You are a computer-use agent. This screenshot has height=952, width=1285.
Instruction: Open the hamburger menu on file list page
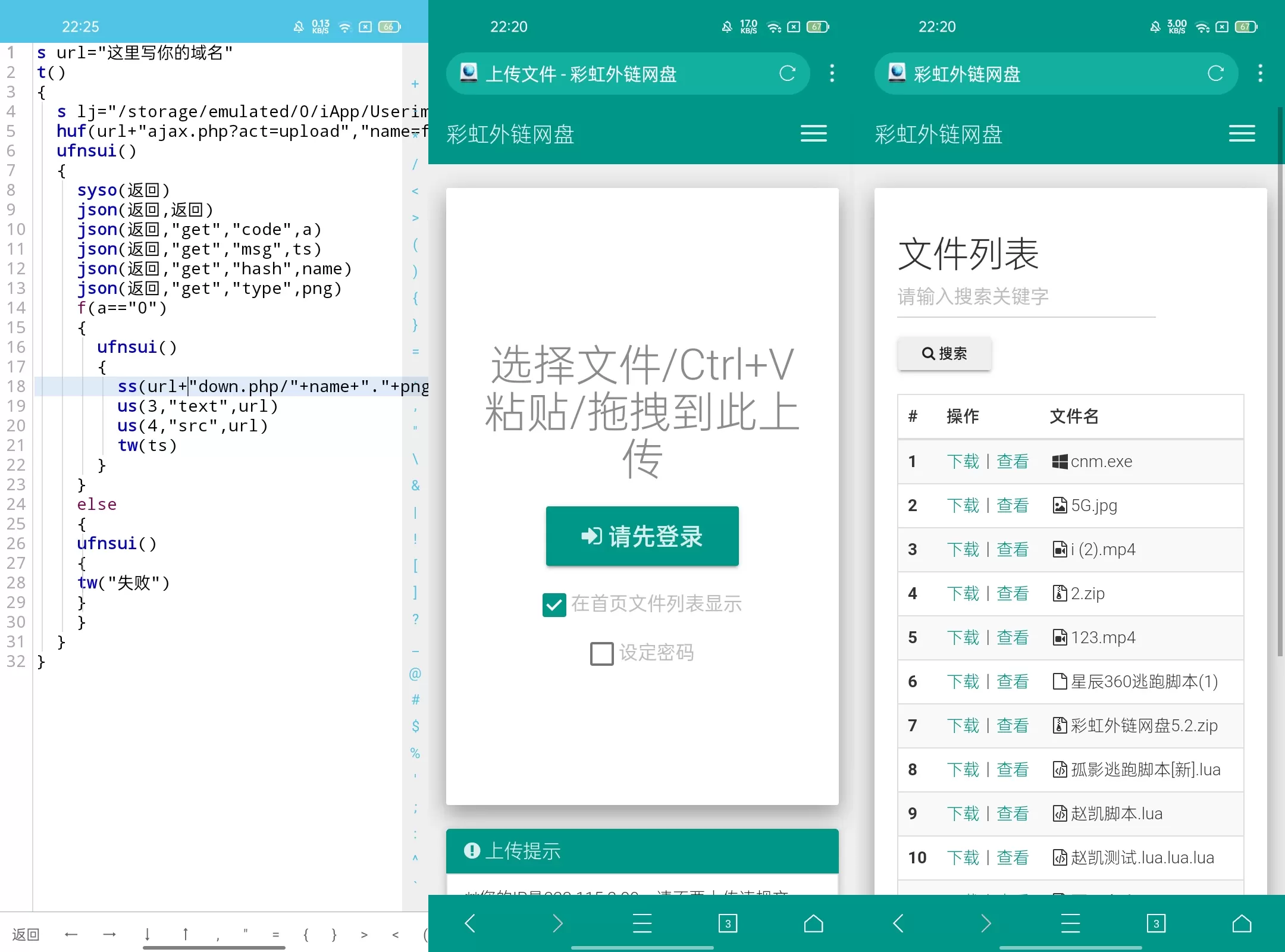(1242, 133)
